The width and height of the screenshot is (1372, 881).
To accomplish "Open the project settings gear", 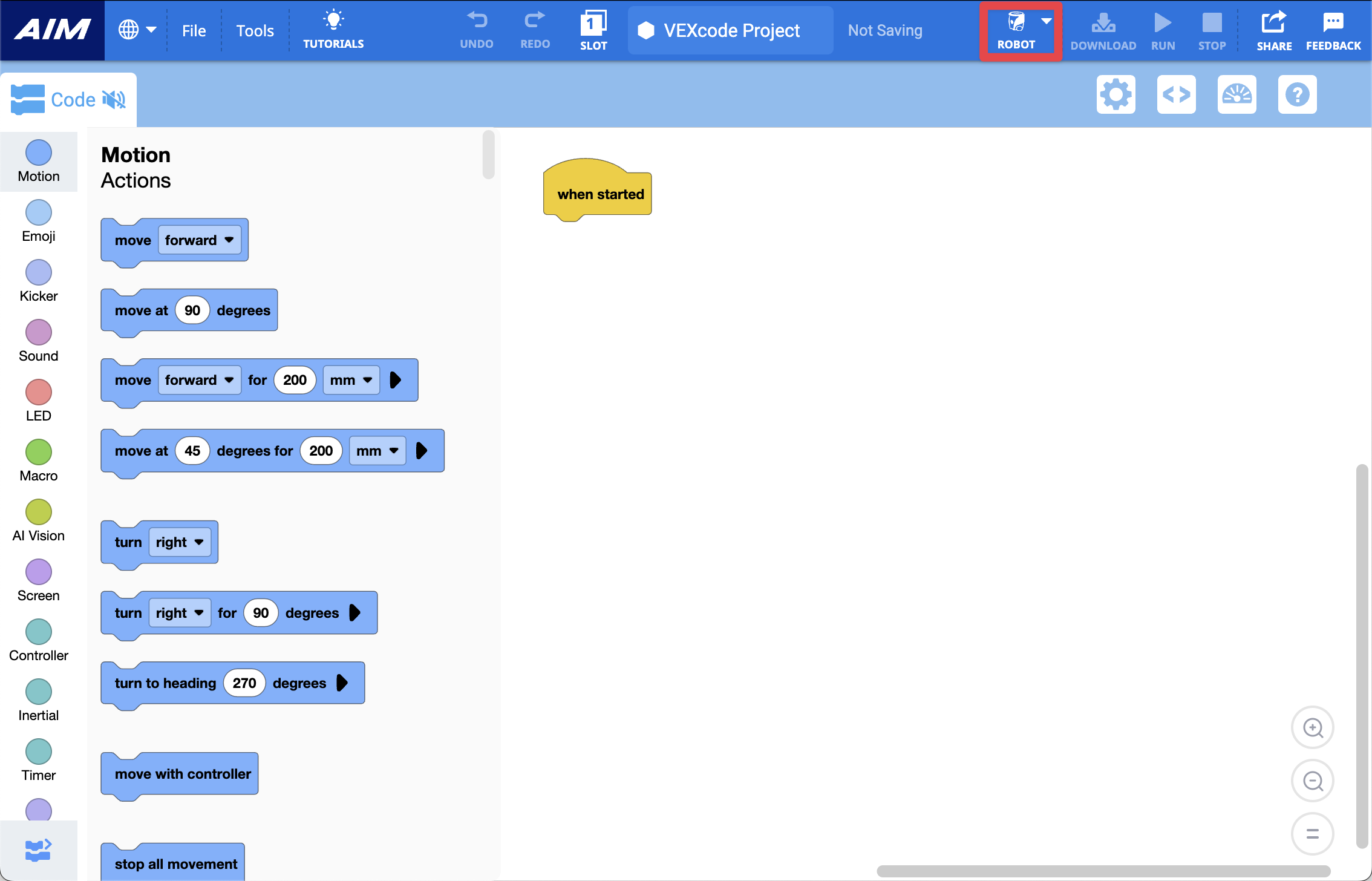I will (x=1116, y=94).
